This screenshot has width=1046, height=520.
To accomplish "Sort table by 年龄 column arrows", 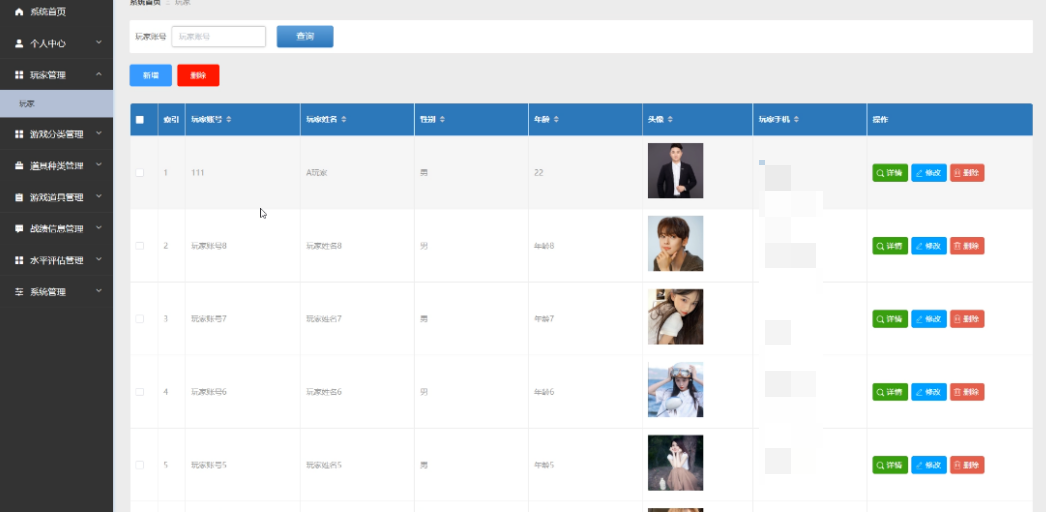I will point(556,119).
